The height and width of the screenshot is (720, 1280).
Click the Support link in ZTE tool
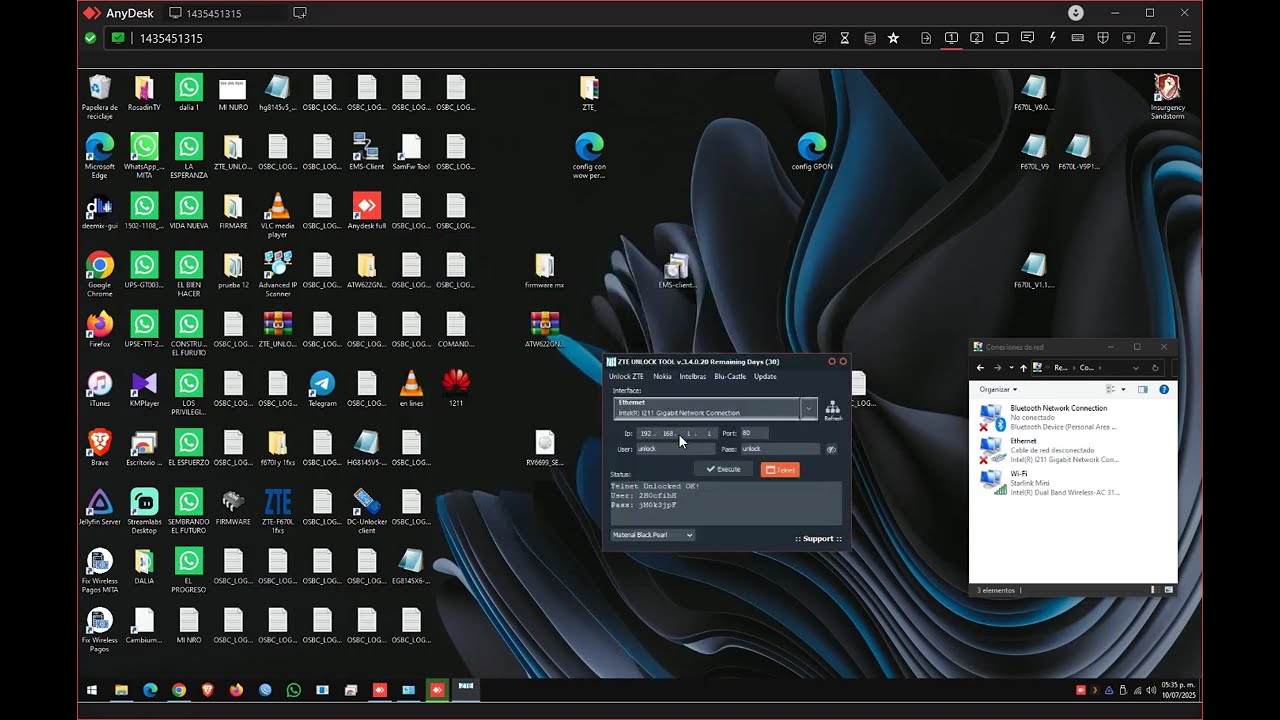point(819,539)
